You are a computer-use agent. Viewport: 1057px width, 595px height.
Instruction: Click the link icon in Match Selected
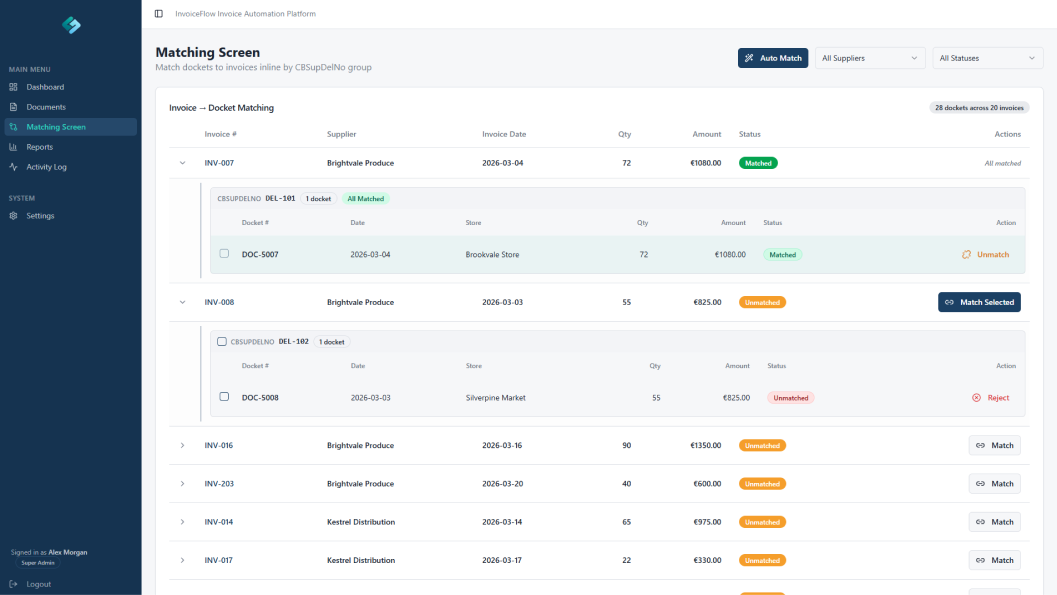pyautogui.click(x=949, y=303)
